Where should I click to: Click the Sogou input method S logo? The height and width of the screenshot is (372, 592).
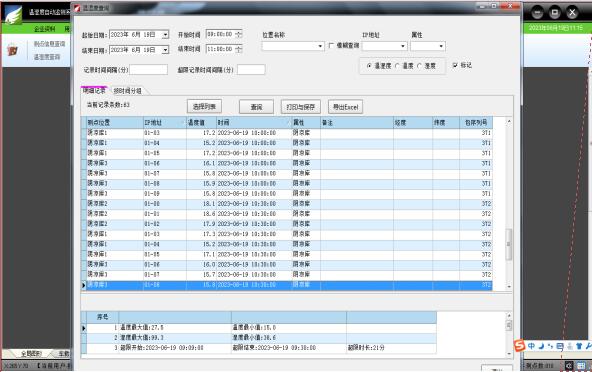coord(520,345)
